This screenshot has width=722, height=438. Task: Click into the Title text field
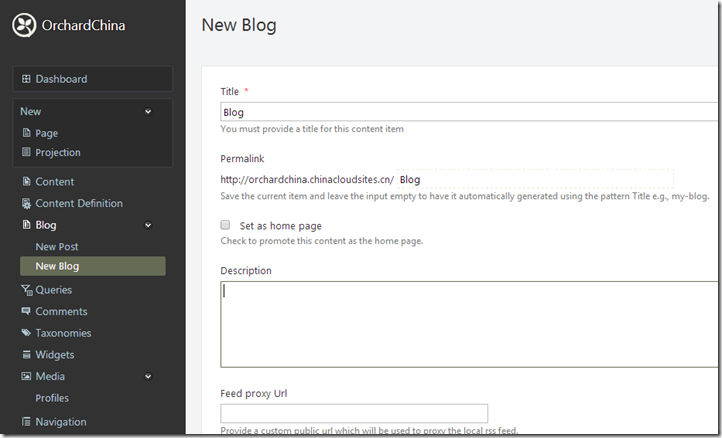pyautogui.click(x=468, y=113)
